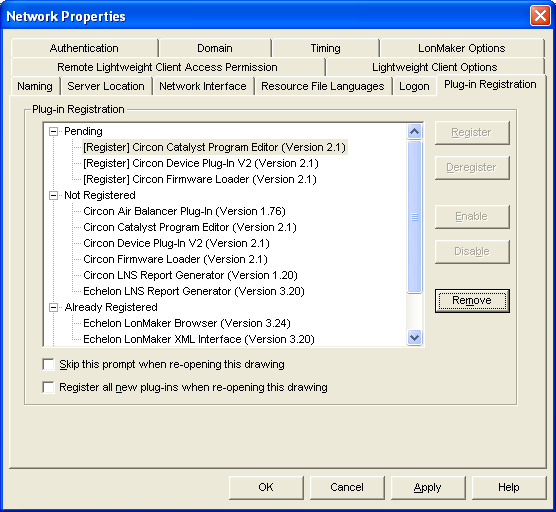The height and width of the screenshot is (512, 556).
Task: Open the Network Interface tab
Action: pos(203,86)
